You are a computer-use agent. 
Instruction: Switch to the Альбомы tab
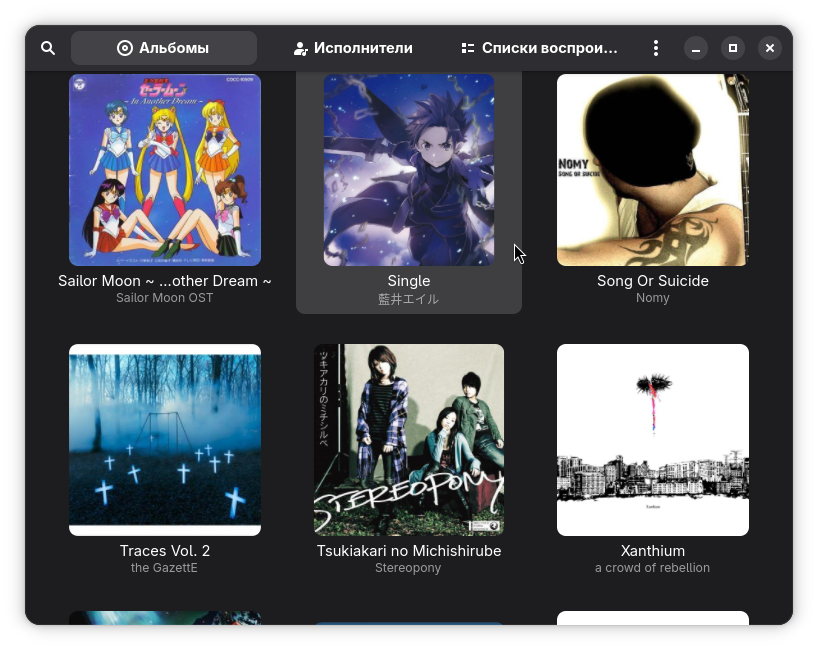tap(163, 48)
